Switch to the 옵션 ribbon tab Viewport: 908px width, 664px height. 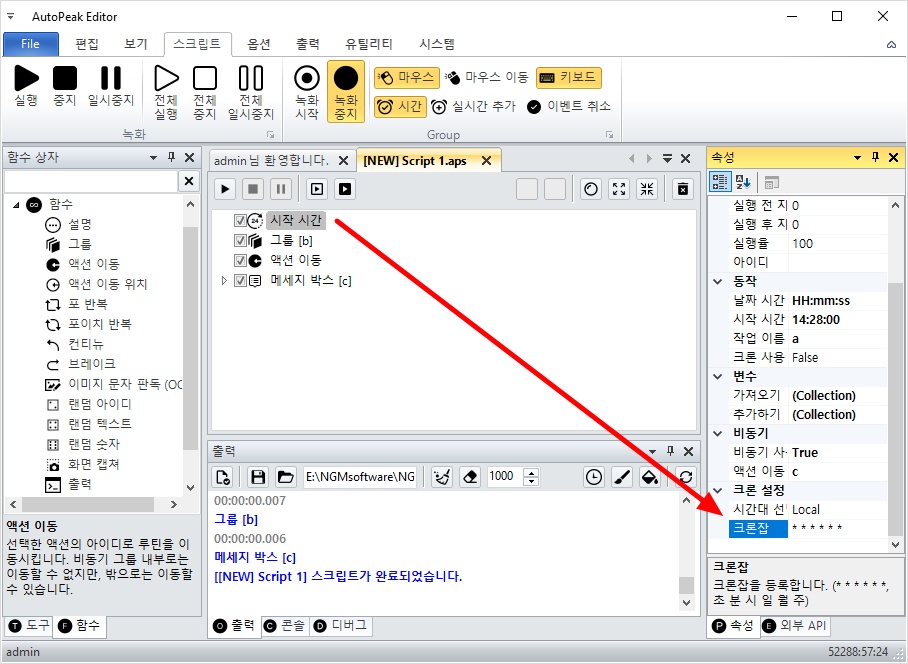click(x=259, y=44)
